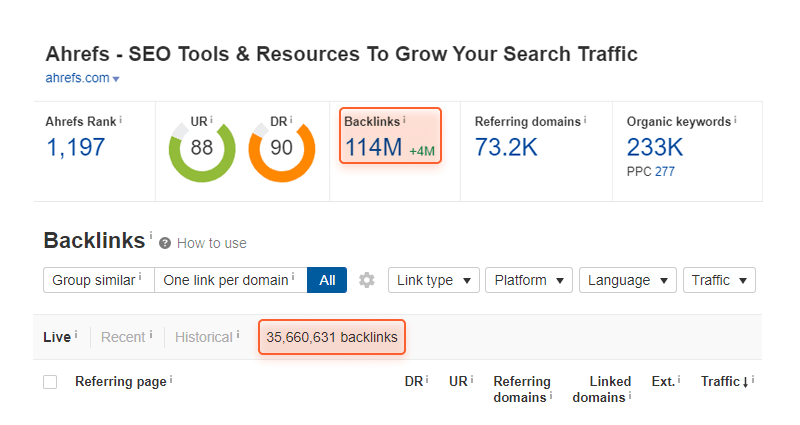Click the settings gear icon beside All
The image size is (800, 425).
pos(367,281)
